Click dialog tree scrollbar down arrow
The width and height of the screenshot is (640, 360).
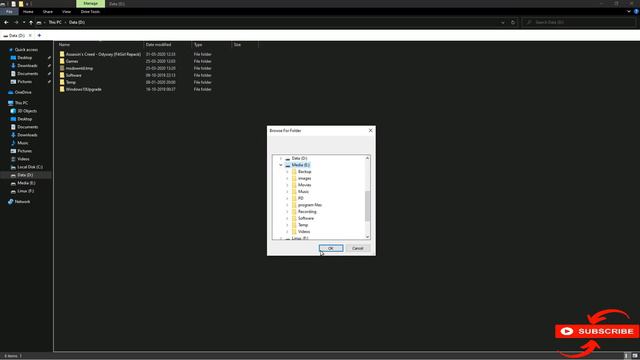[367, 237]
